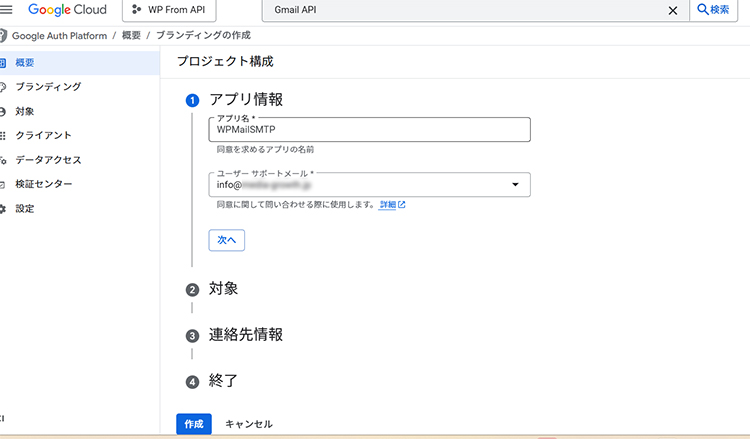
Task: Clear the Gmail API search text
Action: tap(672, 10)
